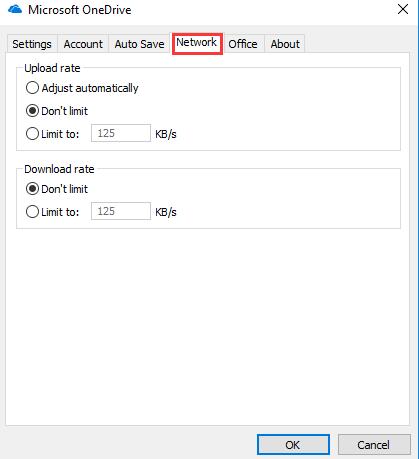Click the Download rate group heading
This screenshot has height=459, width=419.
pos(59,169)
